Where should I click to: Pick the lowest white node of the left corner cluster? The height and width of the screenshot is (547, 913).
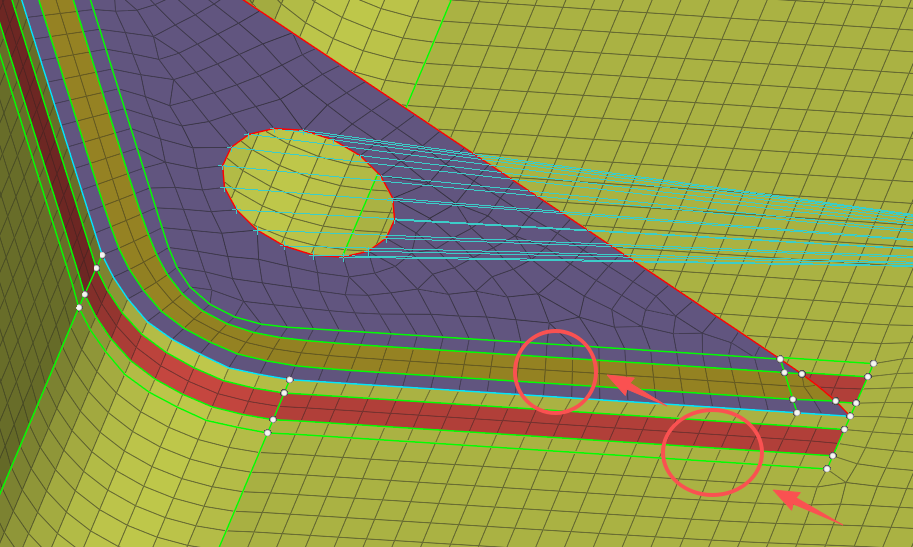[x=79, y=308]
